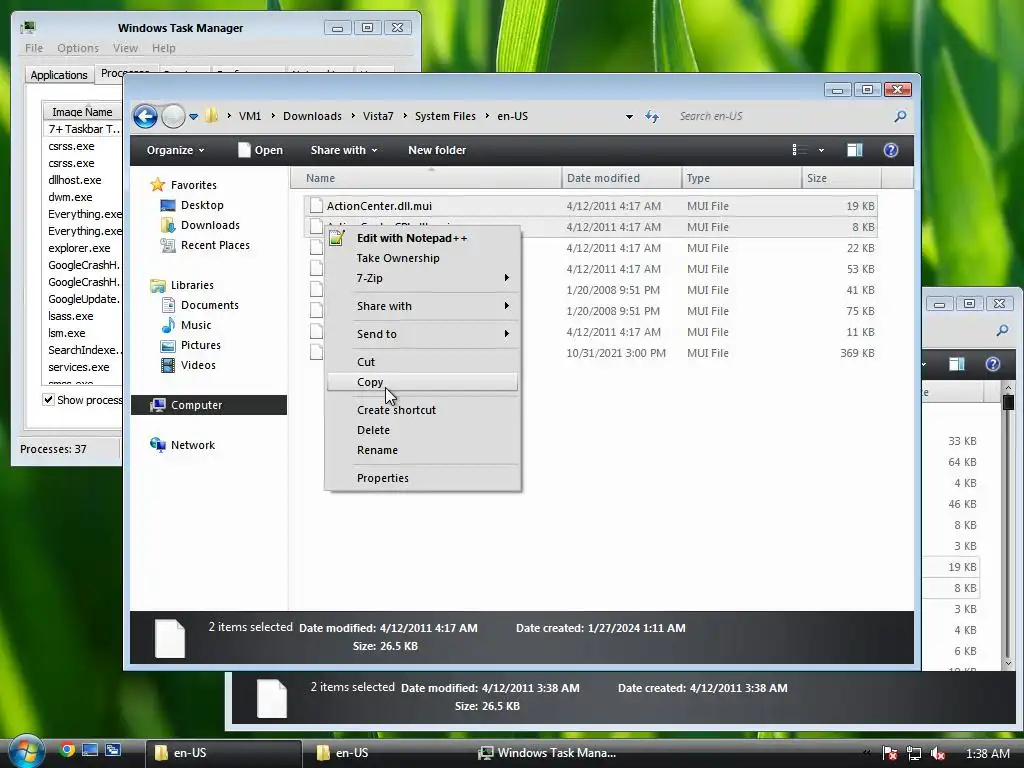Expand the Send to submenu
The height and width of the screenshot is (768, 1024).
point(506,334)
